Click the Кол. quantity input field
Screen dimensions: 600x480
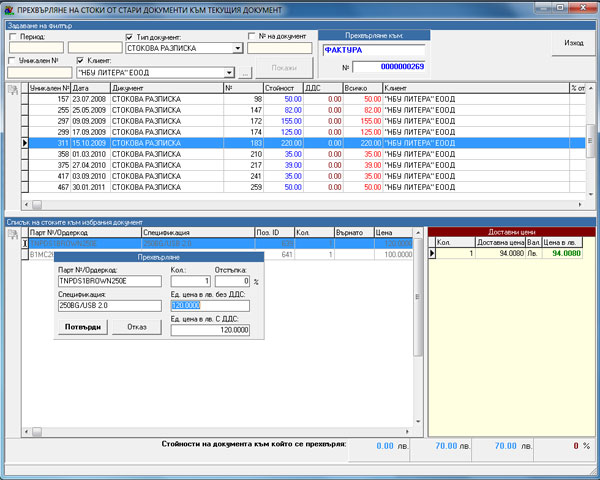[192, 281]
